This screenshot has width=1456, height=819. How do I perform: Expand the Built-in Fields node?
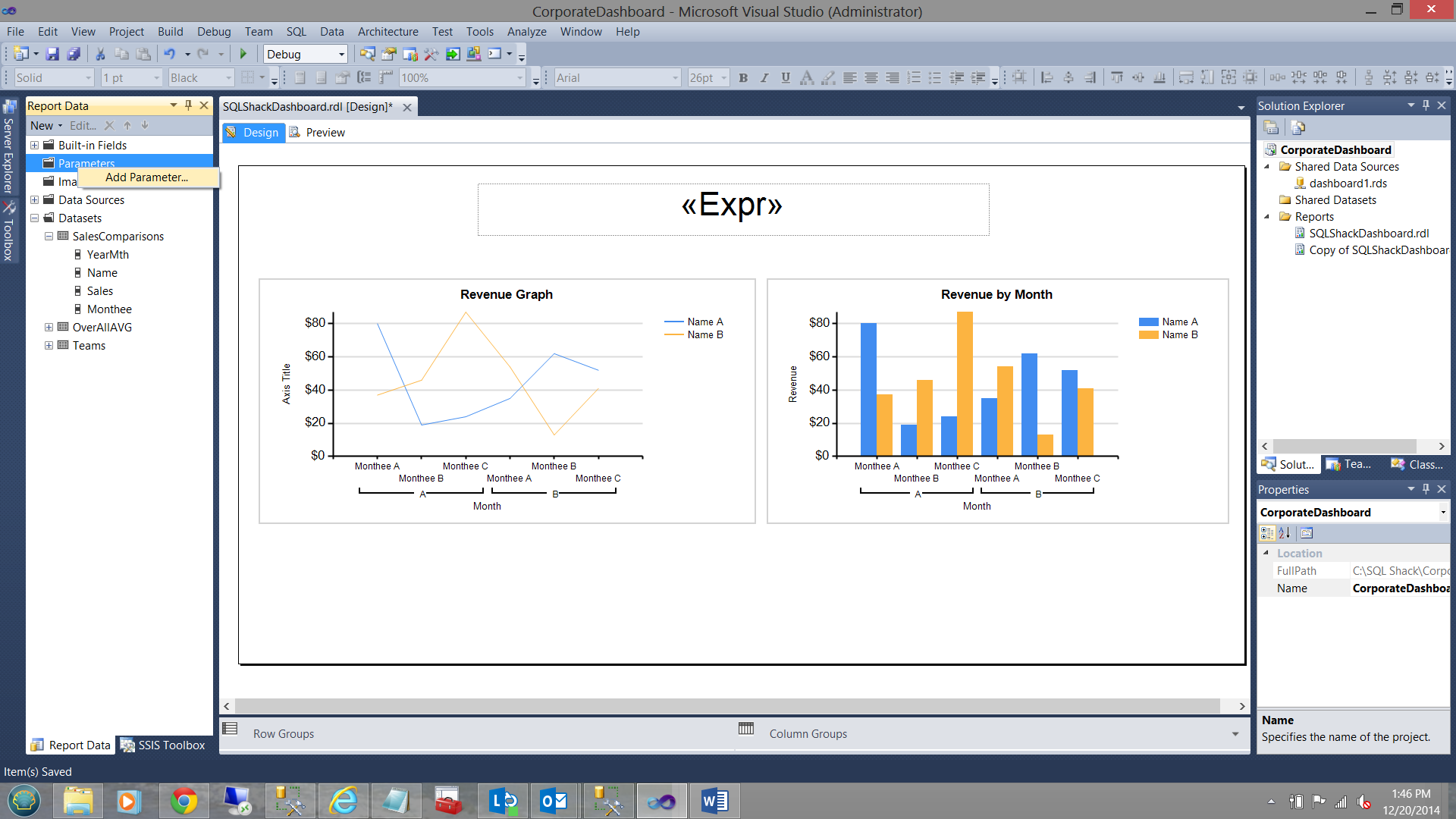[34, 145]
